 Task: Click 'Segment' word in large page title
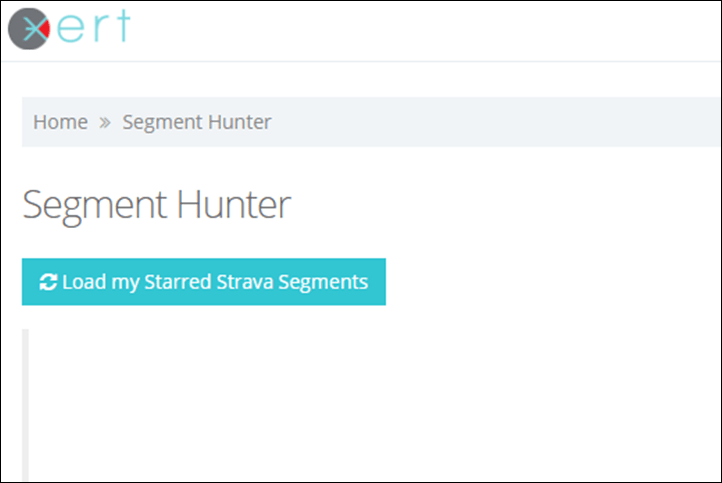95,206
